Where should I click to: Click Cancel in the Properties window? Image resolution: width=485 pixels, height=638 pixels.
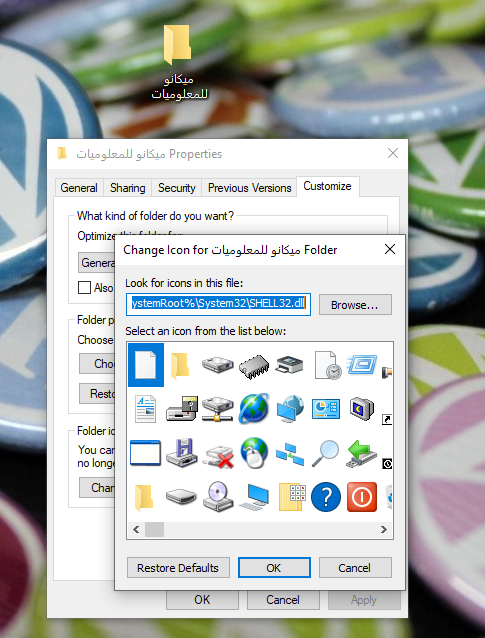(283, 600)
